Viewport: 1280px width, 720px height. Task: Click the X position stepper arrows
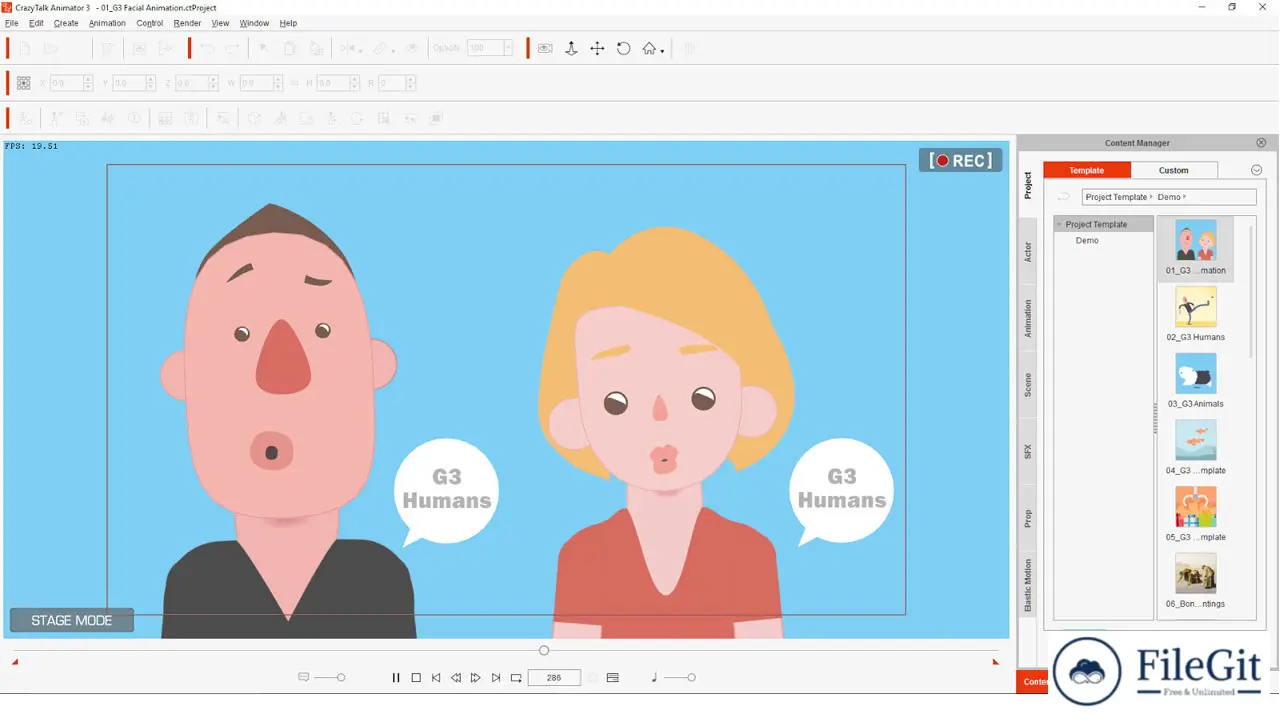(88, 83)
